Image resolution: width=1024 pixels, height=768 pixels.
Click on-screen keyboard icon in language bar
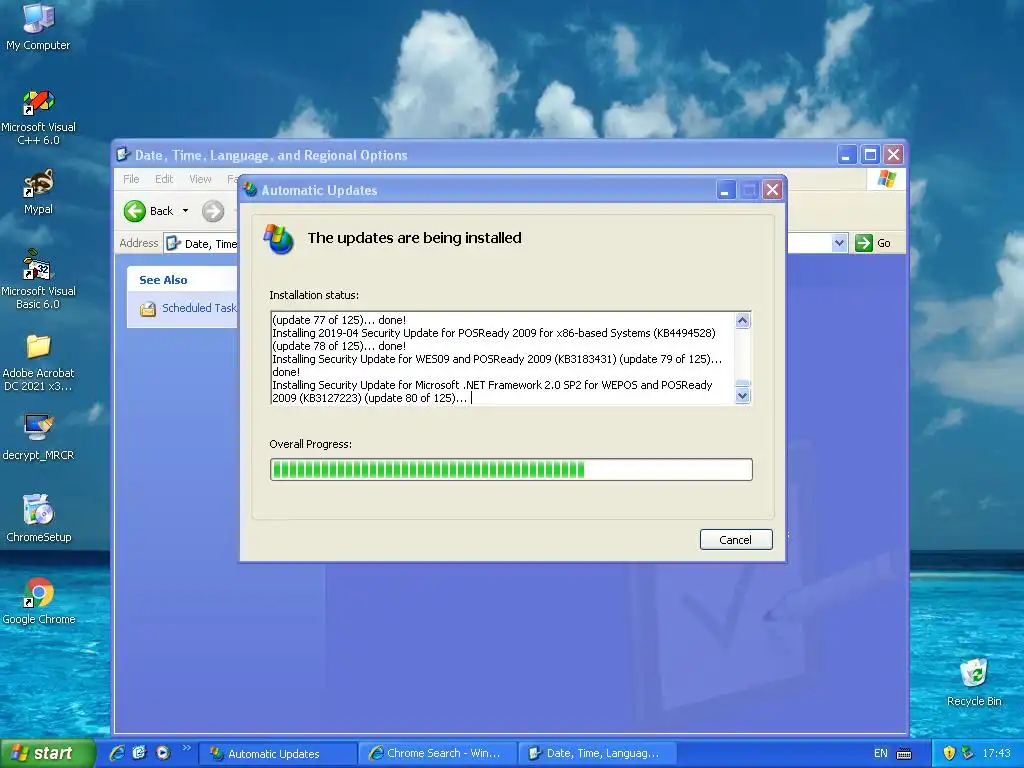(904, 754)
